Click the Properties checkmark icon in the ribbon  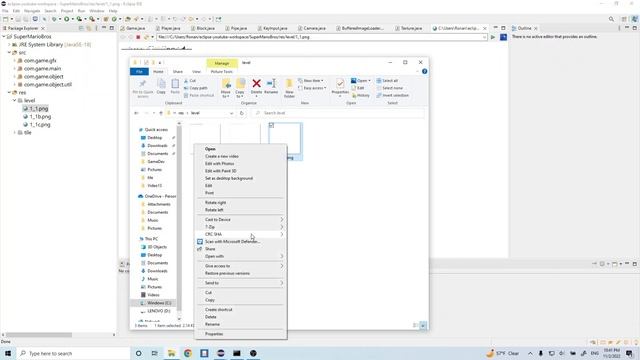(x=340, y=84)
